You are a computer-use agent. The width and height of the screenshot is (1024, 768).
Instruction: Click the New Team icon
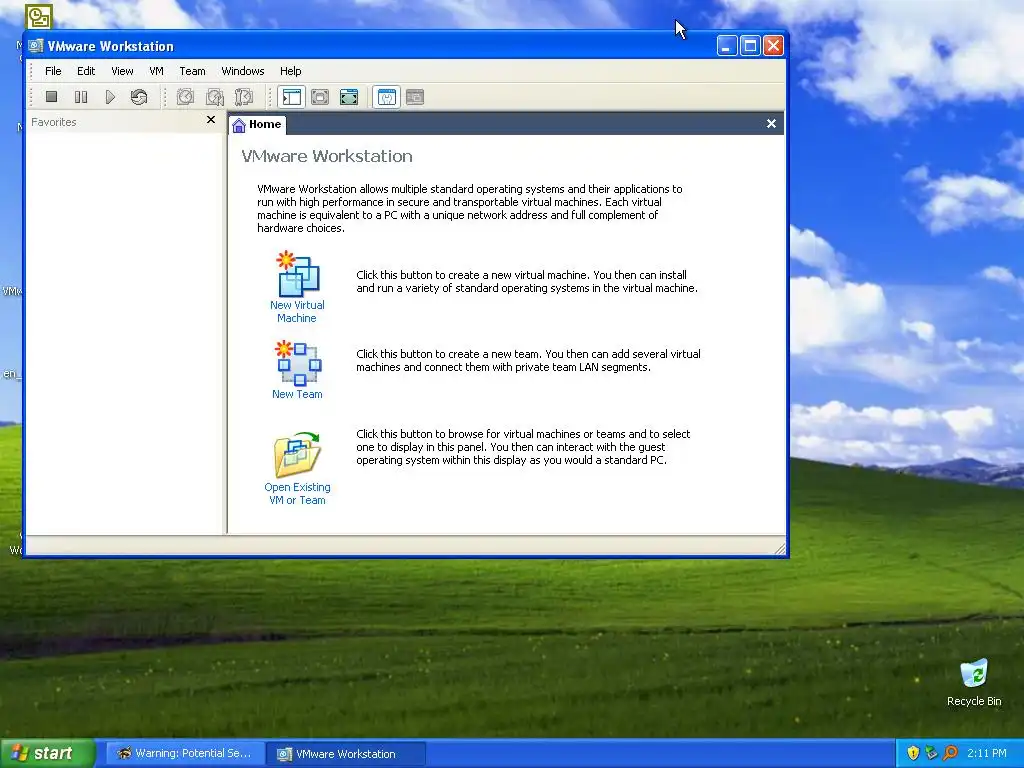tap(298, 363)
